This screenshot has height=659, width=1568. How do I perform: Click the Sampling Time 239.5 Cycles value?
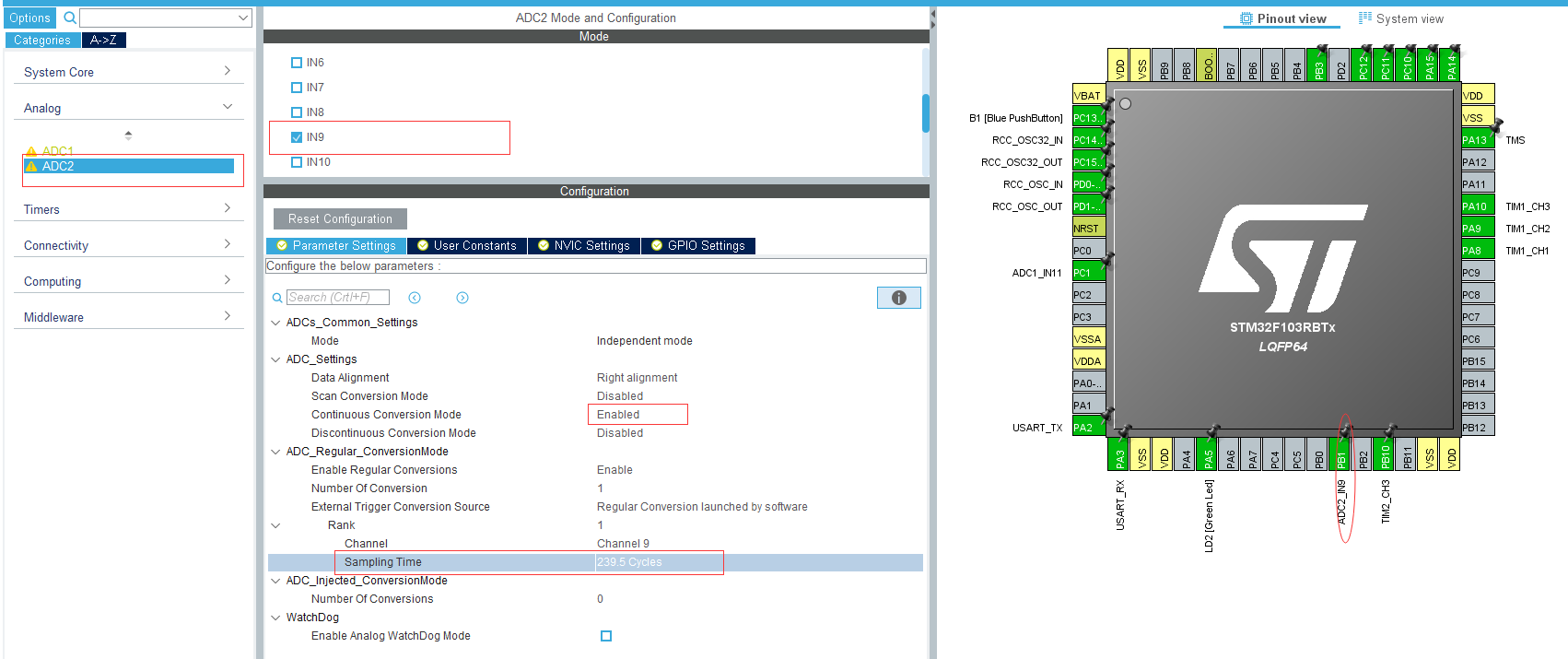(629, 562)
